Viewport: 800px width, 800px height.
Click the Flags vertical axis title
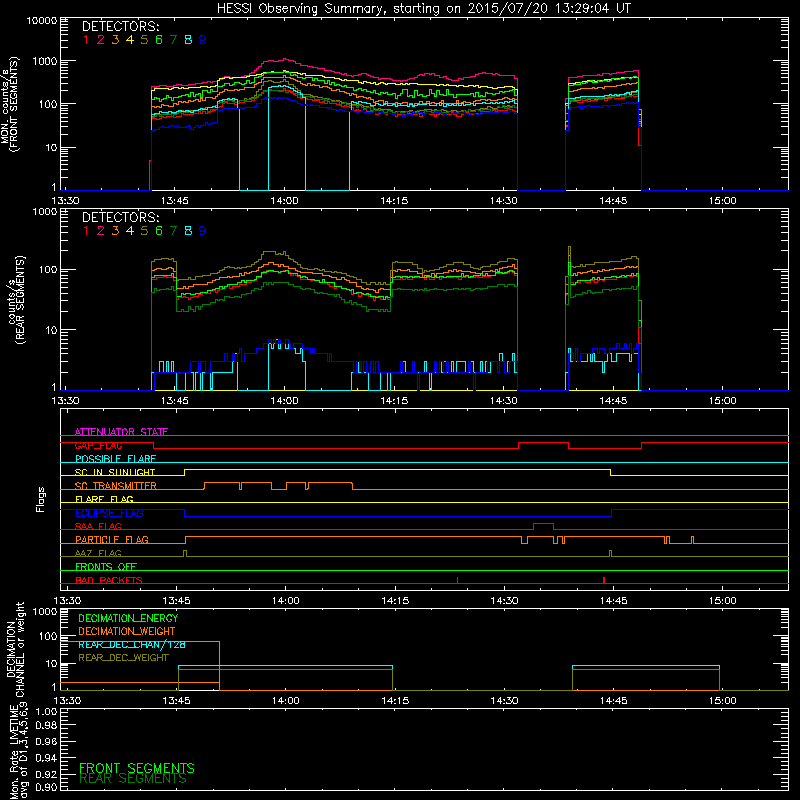click(41, 499)
